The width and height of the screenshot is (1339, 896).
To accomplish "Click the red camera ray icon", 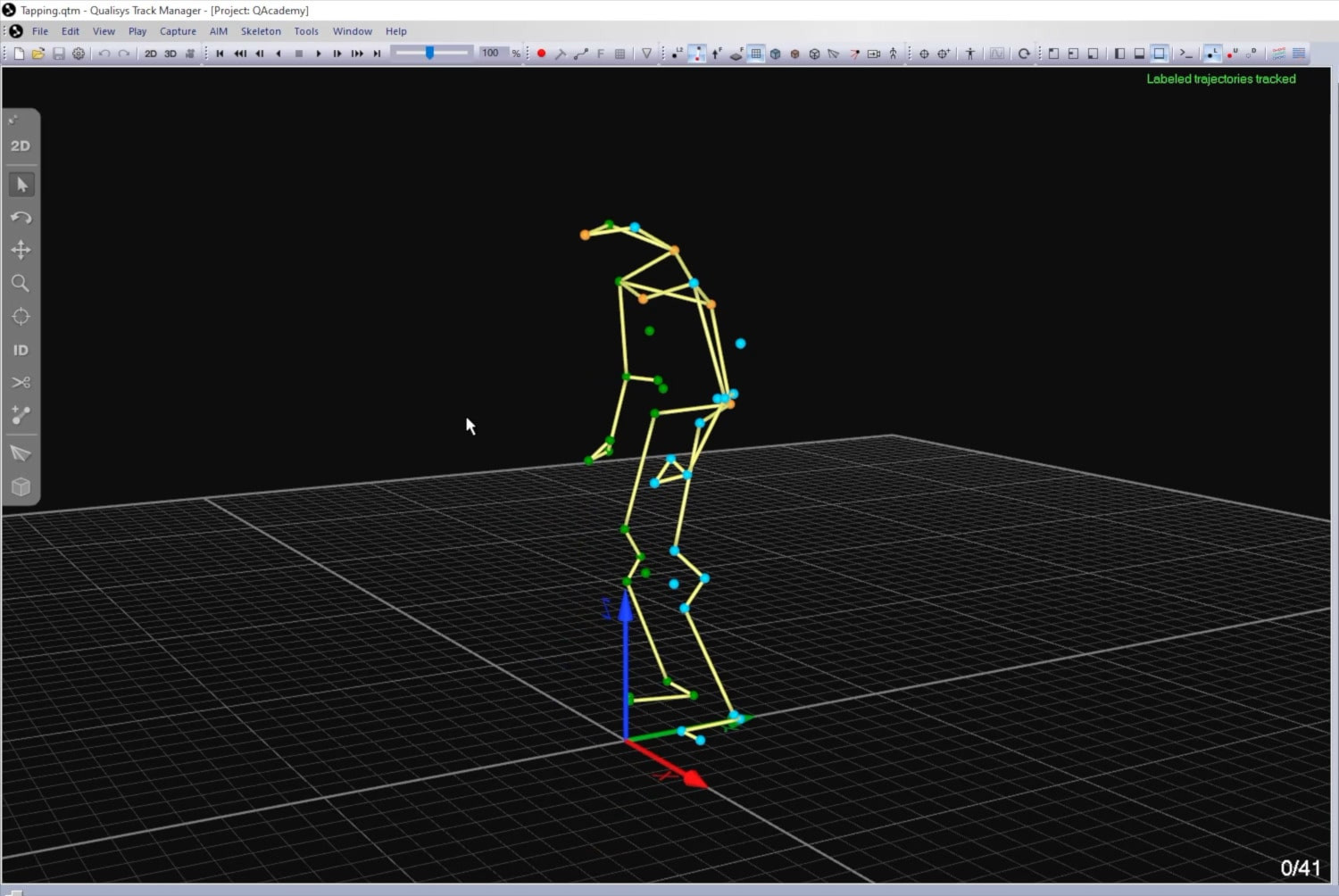I will pos(854,54).
